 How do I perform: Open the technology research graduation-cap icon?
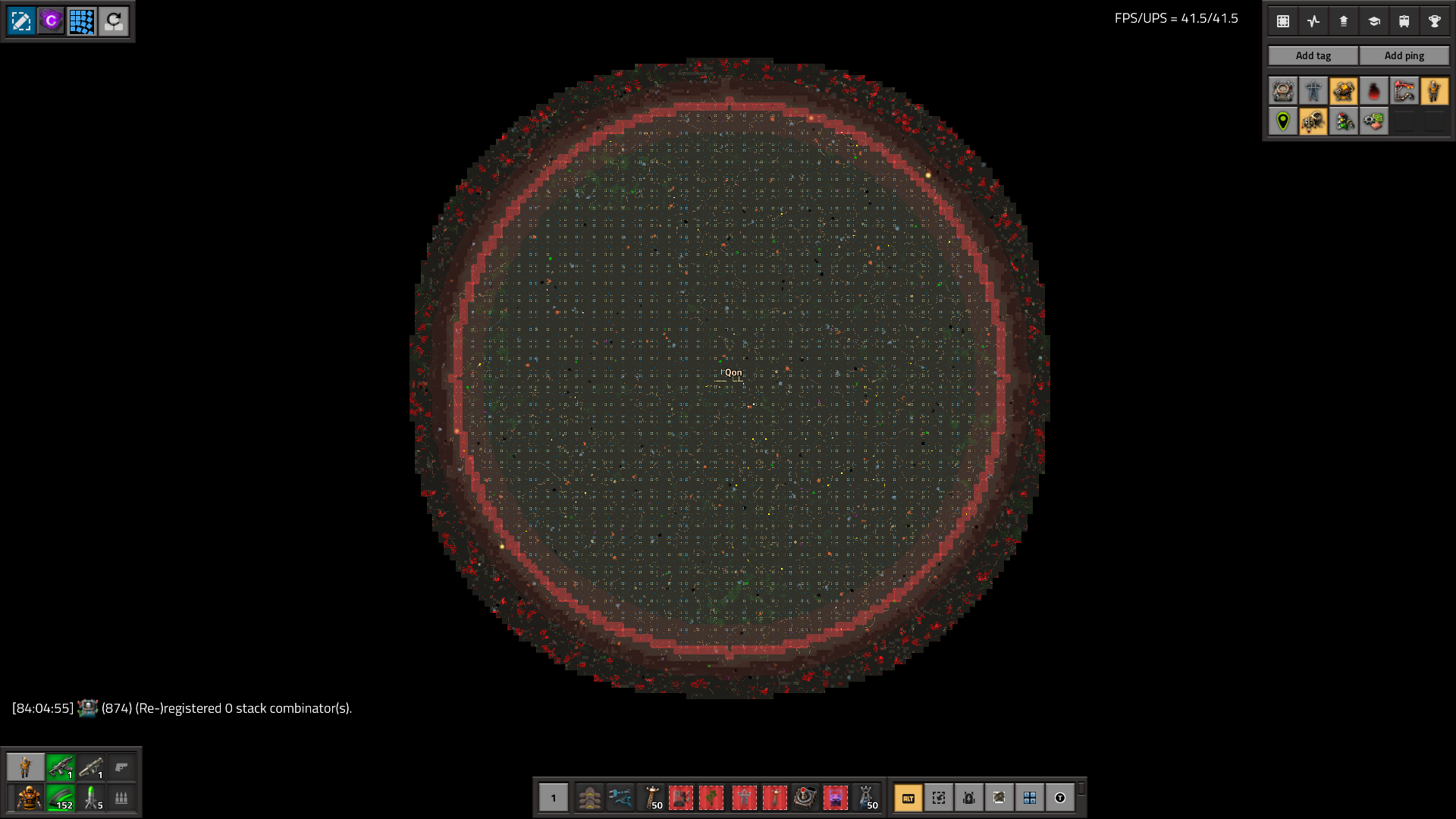coord(1373,21)
